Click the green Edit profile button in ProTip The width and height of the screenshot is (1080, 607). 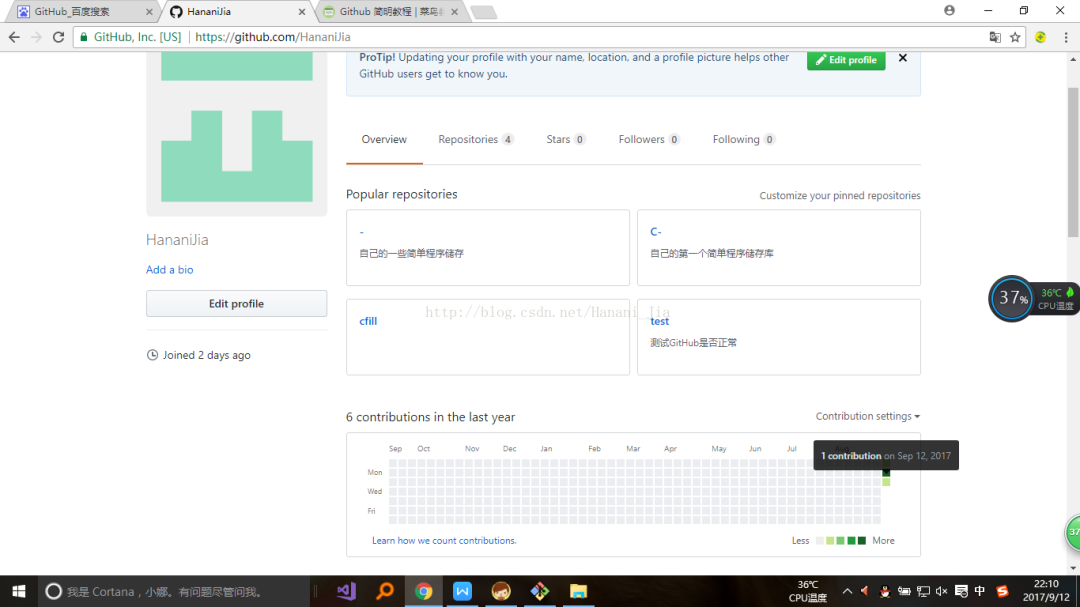846,60
